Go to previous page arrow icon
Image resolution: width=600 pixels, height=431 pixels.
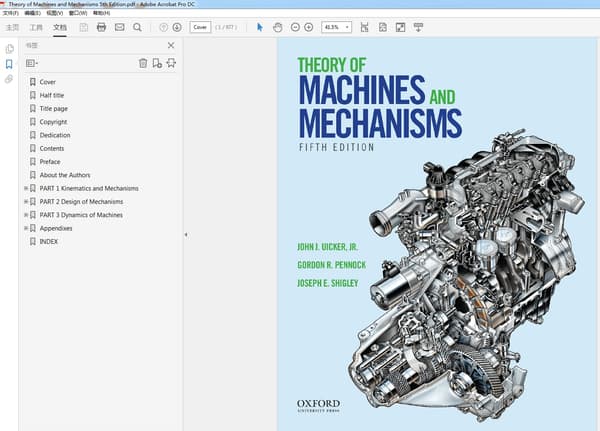(x=163, y=27)
